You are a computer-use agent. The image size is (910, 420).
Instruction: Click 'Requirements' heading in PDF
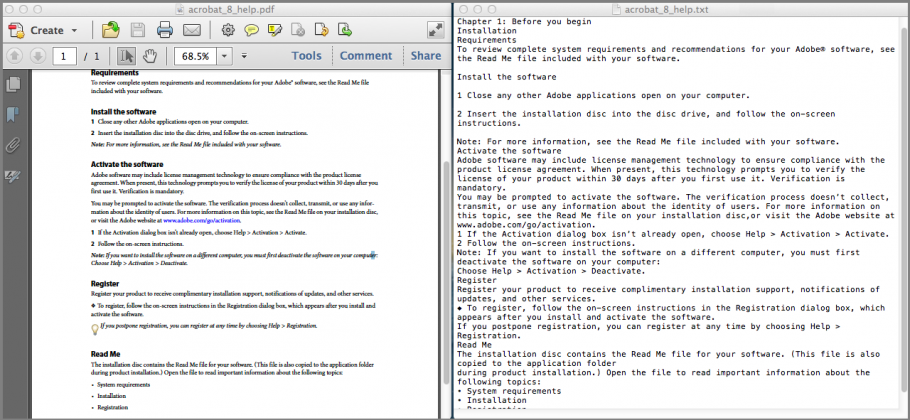pos(115,73)
